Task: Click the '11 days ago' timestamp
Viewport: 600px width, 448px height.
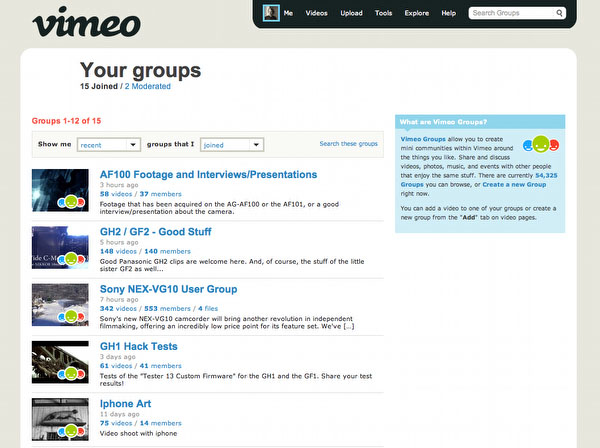Action: click(119, 414)
